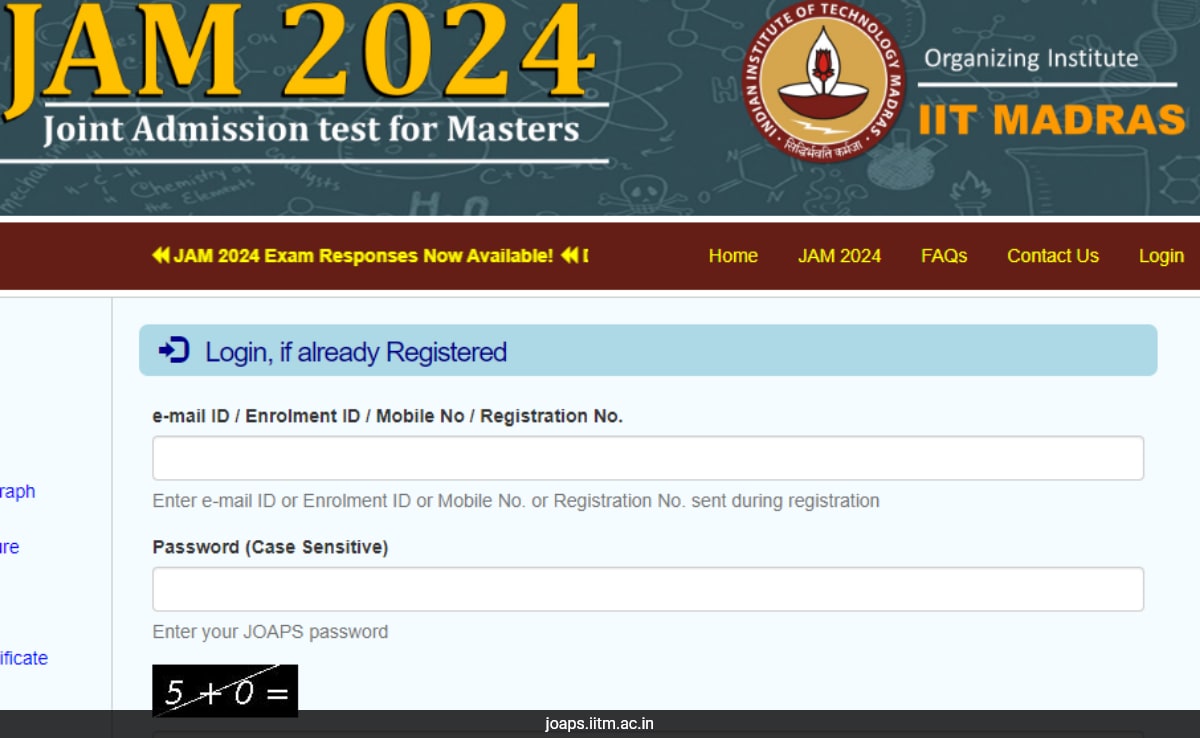Click the joaps.iitm.ac.in address label
Viewport: 1200px width, 738px height.
click(600, 723)
